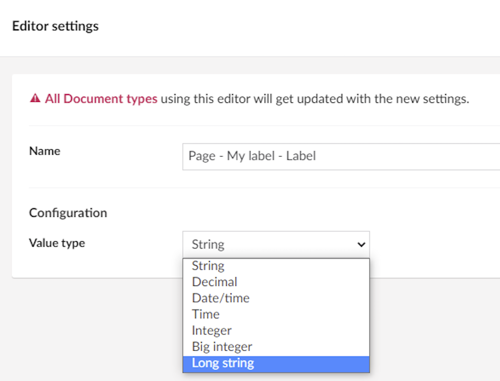
Task: Collapse the dropdown using the chevron arrow
Action: 361,245
